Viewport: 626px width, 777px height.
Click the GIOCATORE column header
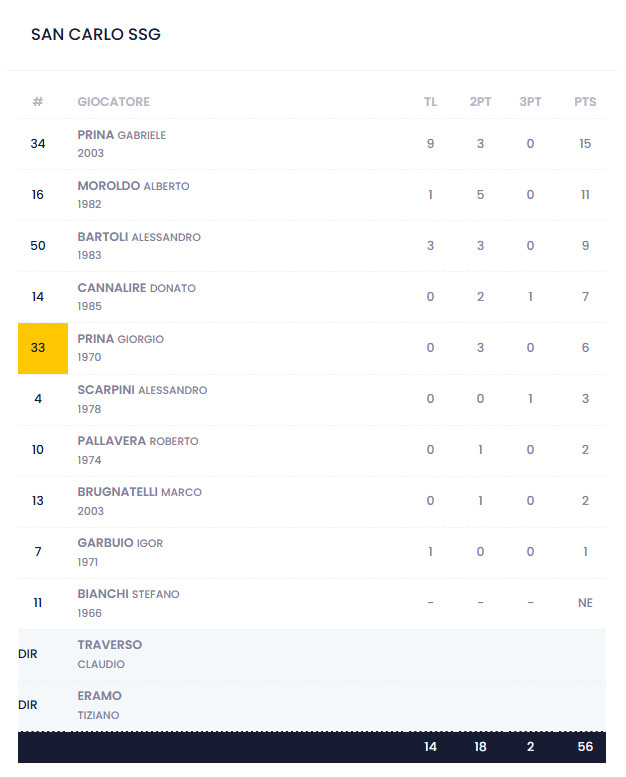(114, 102)
